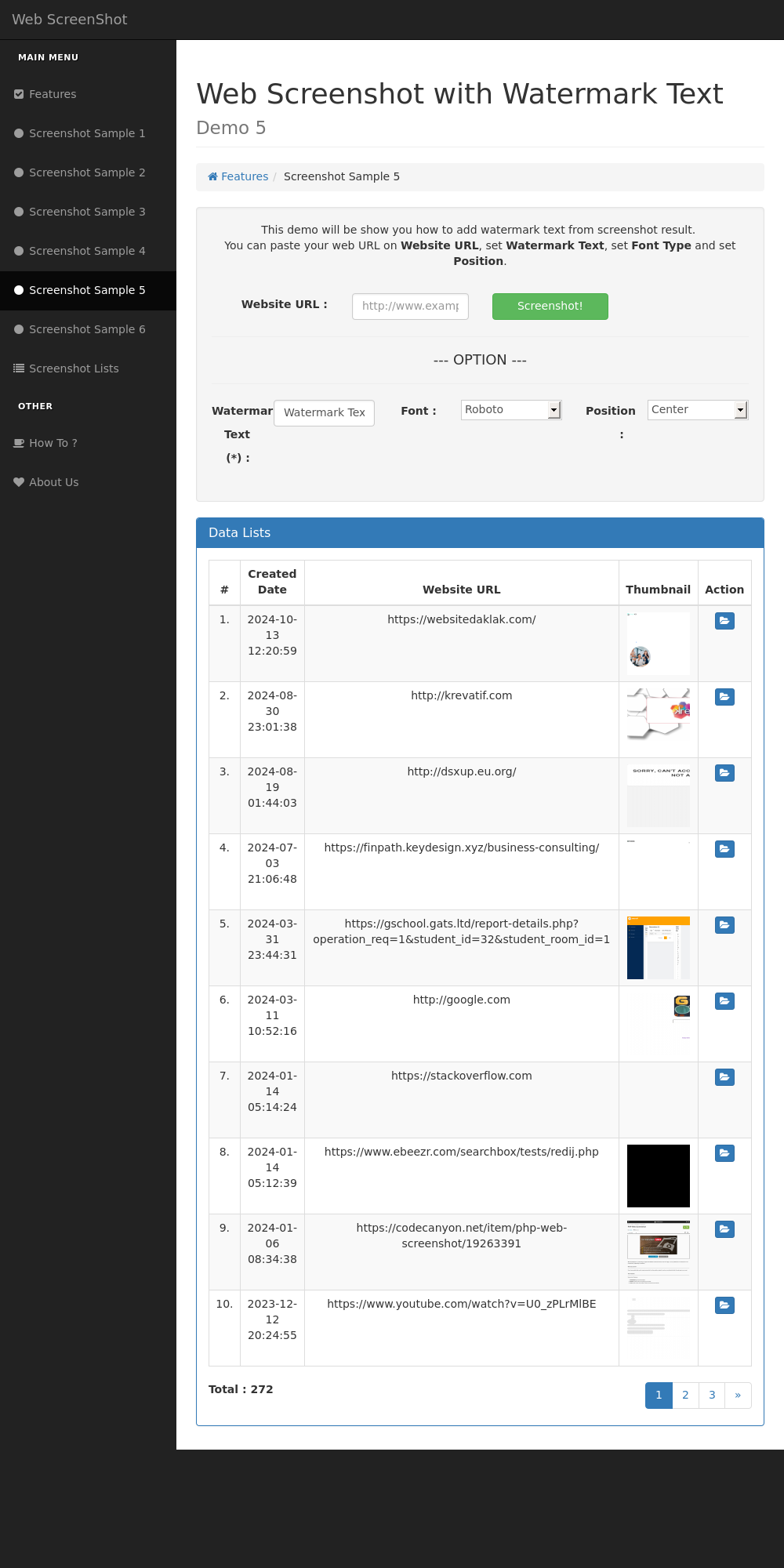Screen dimensions: 784x1568
Task: Click the Watermark Text input box
Action: [324, 412]
